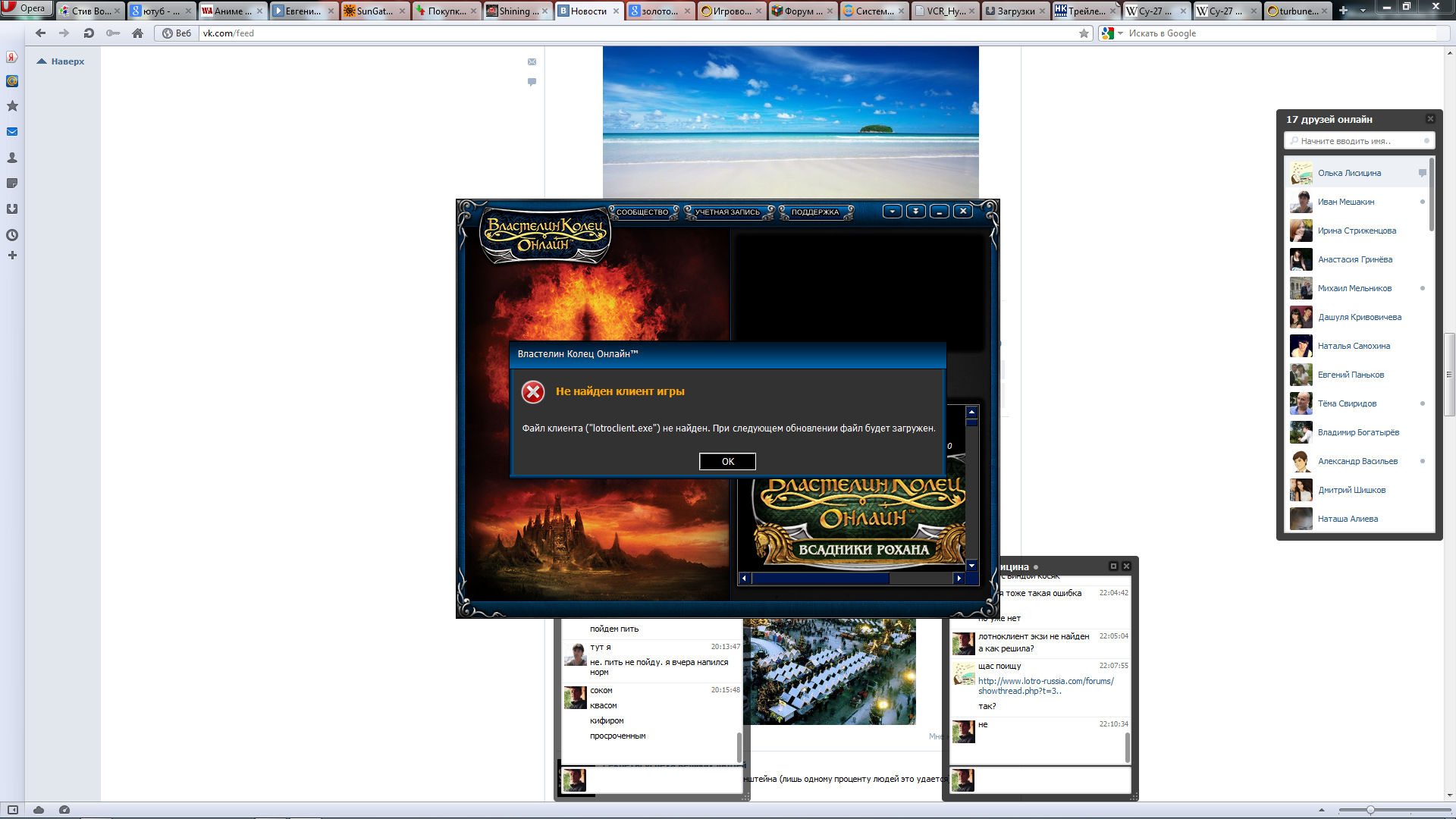Go back in Opera browser
1456x819 pixels.
[x=40, y=33]
